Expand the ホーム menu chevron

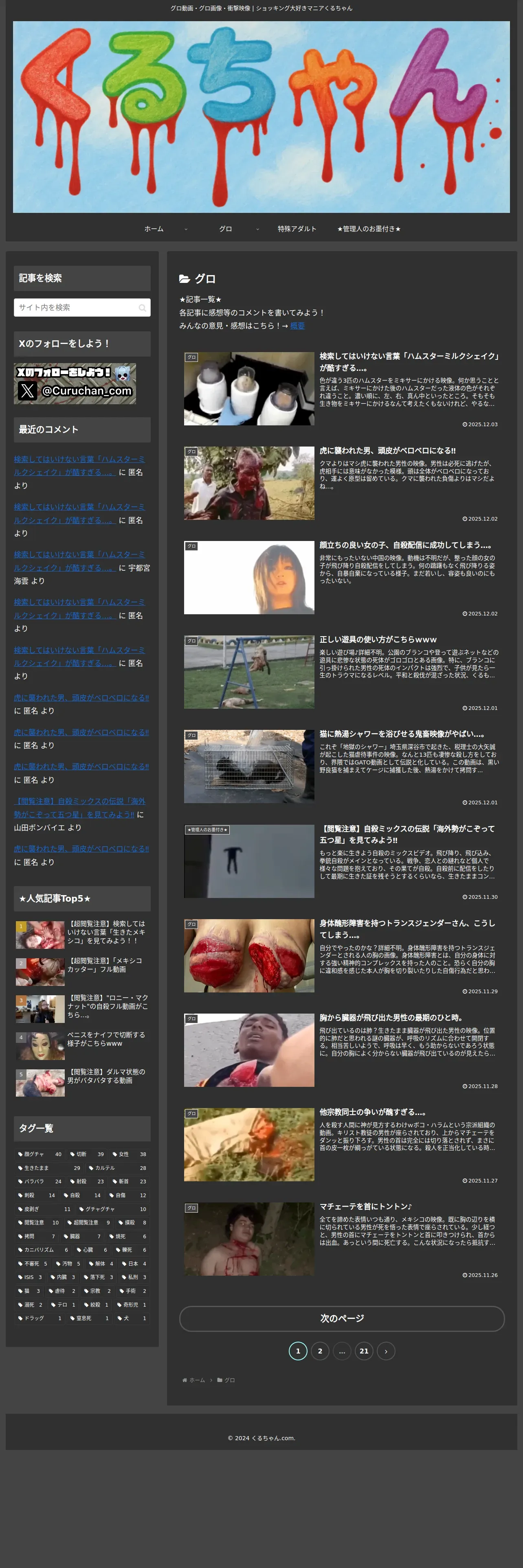(186, 229)
